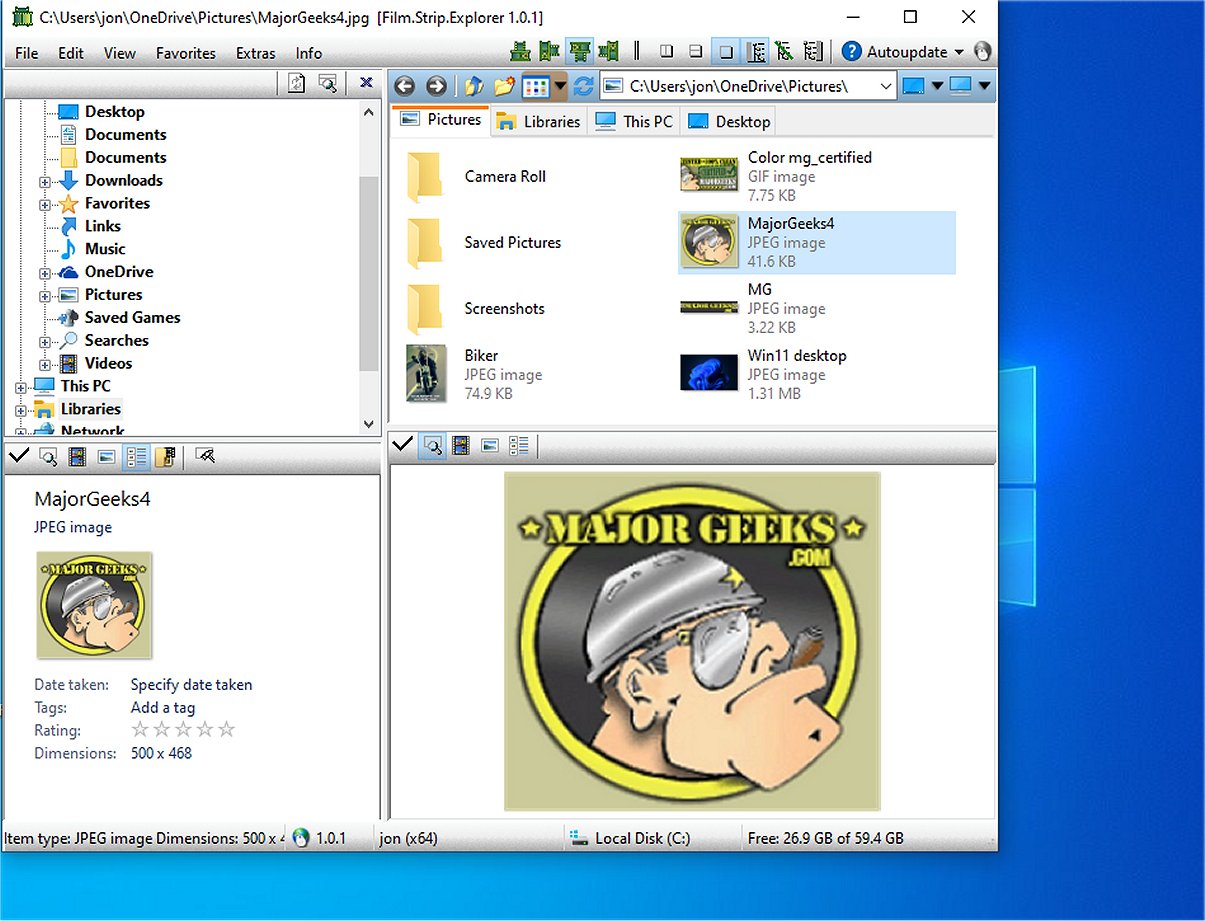This screenshot has height=921, width=1205.
Task: Click the 'Add a tag' link
Action: 163,707
